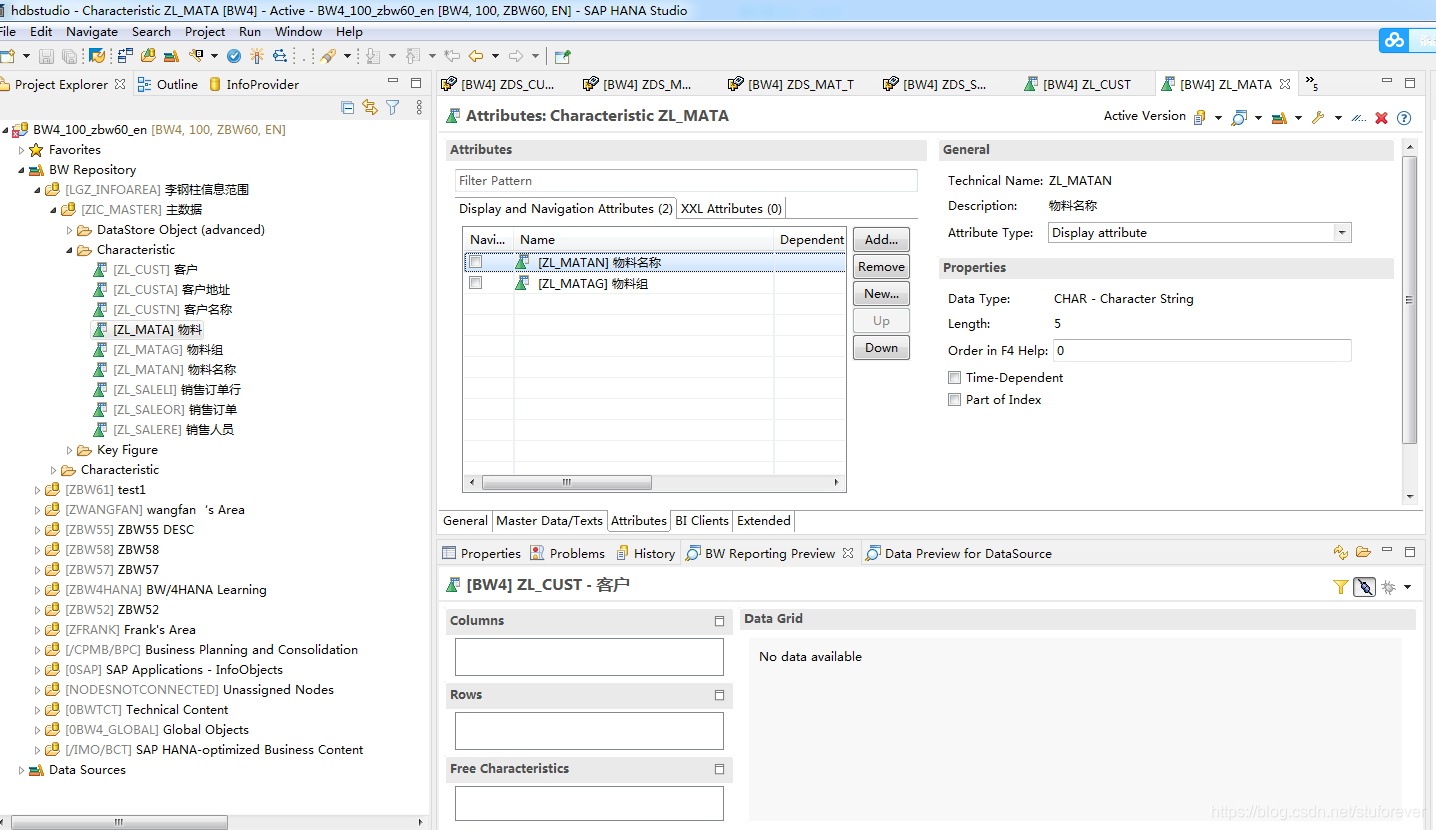
Task: Open the InfoProvider view tab
Action: click(x=254, y=85)
